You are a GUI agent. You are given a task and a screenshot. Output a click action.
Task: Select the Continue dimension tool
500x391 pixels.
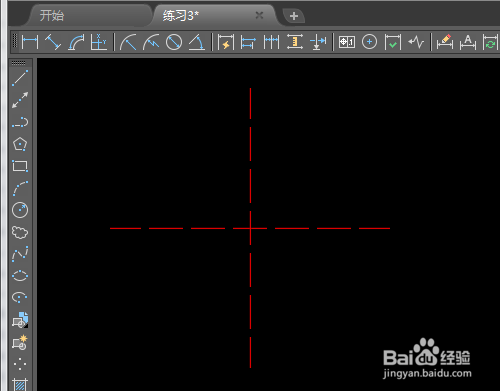271,42
